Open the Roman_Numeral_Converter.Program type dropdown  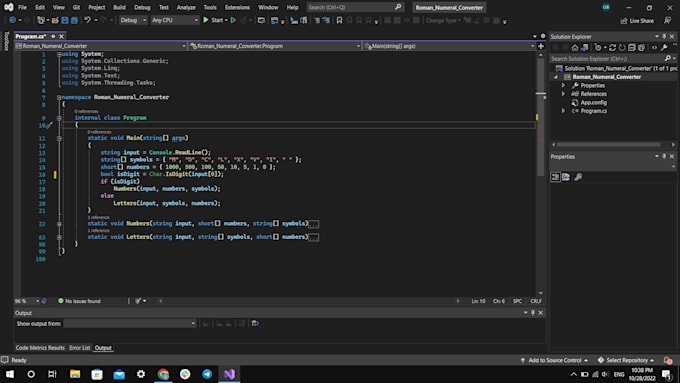(275, 46)
